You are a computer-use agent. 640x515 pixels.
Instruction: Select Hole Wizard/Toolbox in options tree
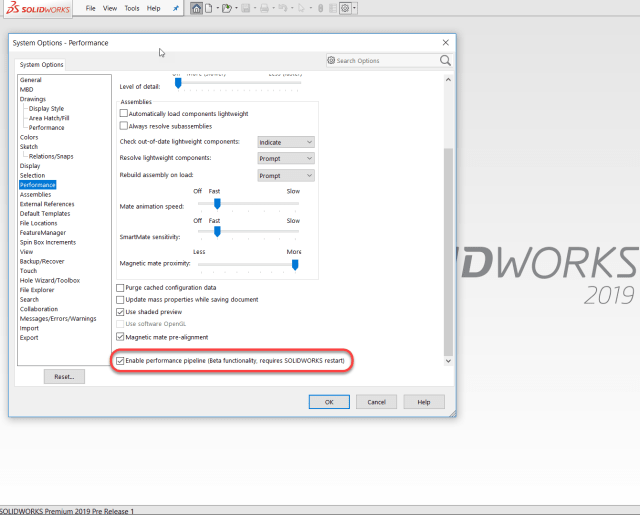pos(50,280)
